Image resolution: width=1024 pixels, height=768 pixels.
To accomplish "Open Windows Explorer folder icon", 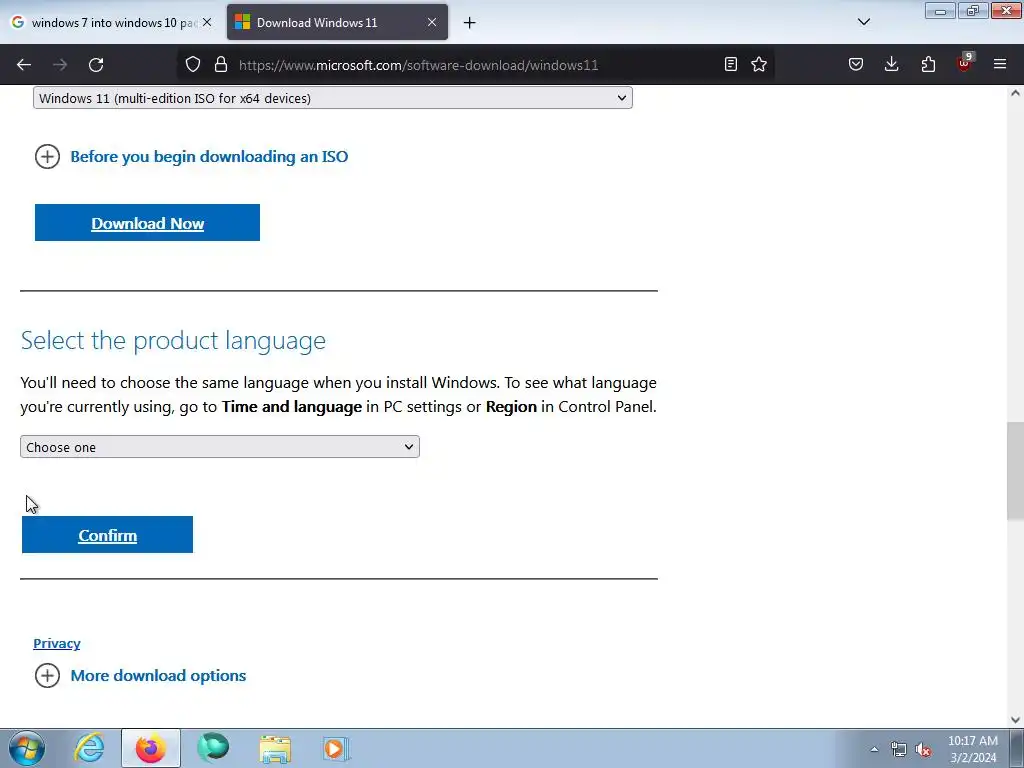I will [275, 748].
